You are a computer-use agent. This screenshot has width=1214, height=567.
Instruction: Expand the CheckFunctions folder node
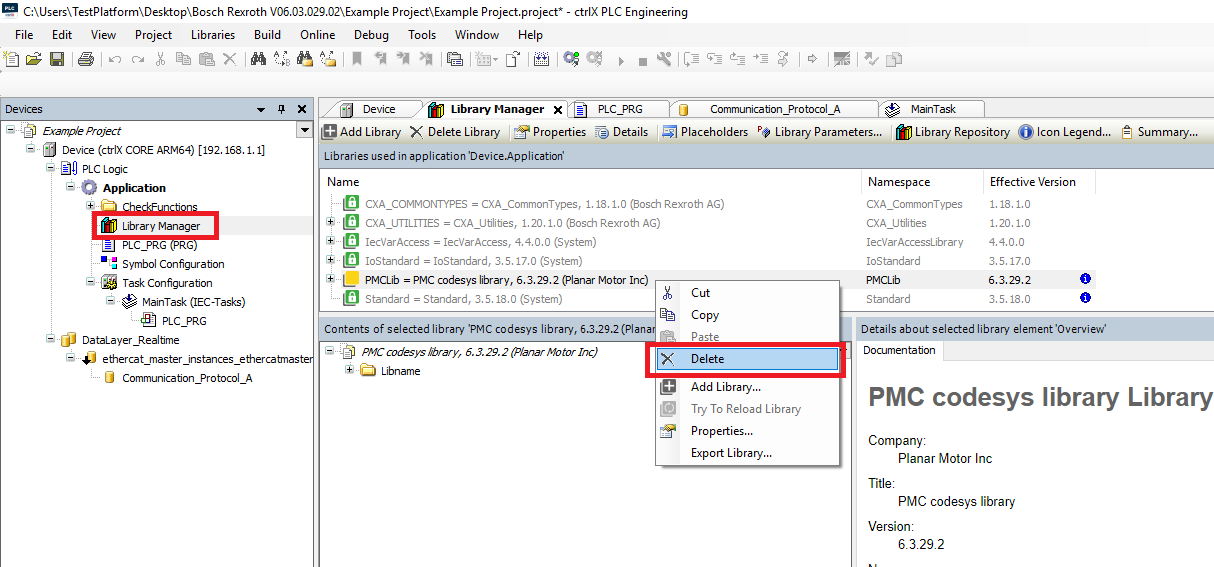pos(91,207)
